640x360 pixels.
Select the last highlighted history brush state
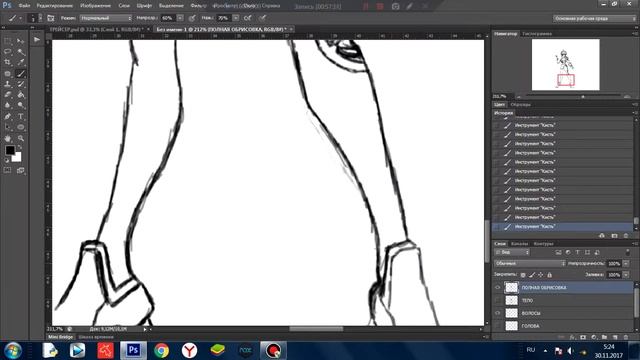pos(563,227)
